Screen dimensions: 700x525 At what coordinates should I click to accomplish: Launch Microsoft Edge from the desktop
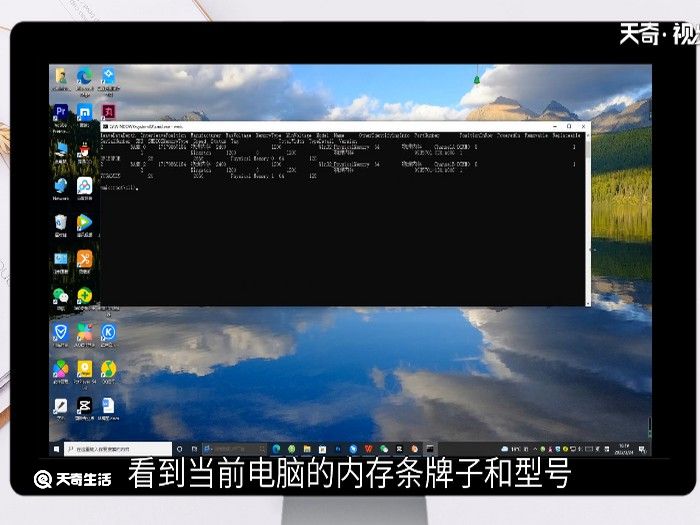click(84, 81)
